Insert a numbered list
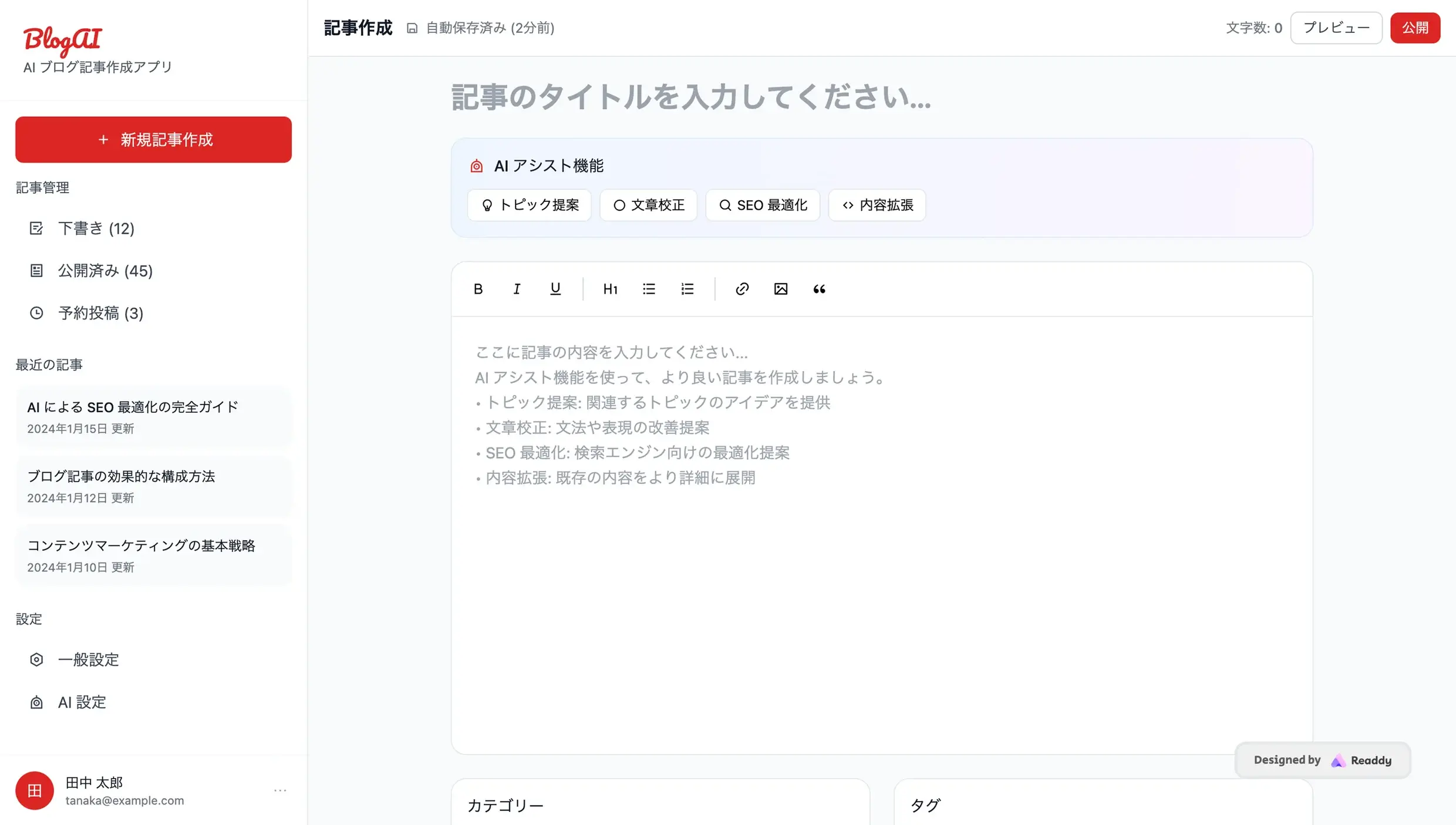The height and width of the screenshot is (825, 1456). pyautogui.click(x=687, y=288)
